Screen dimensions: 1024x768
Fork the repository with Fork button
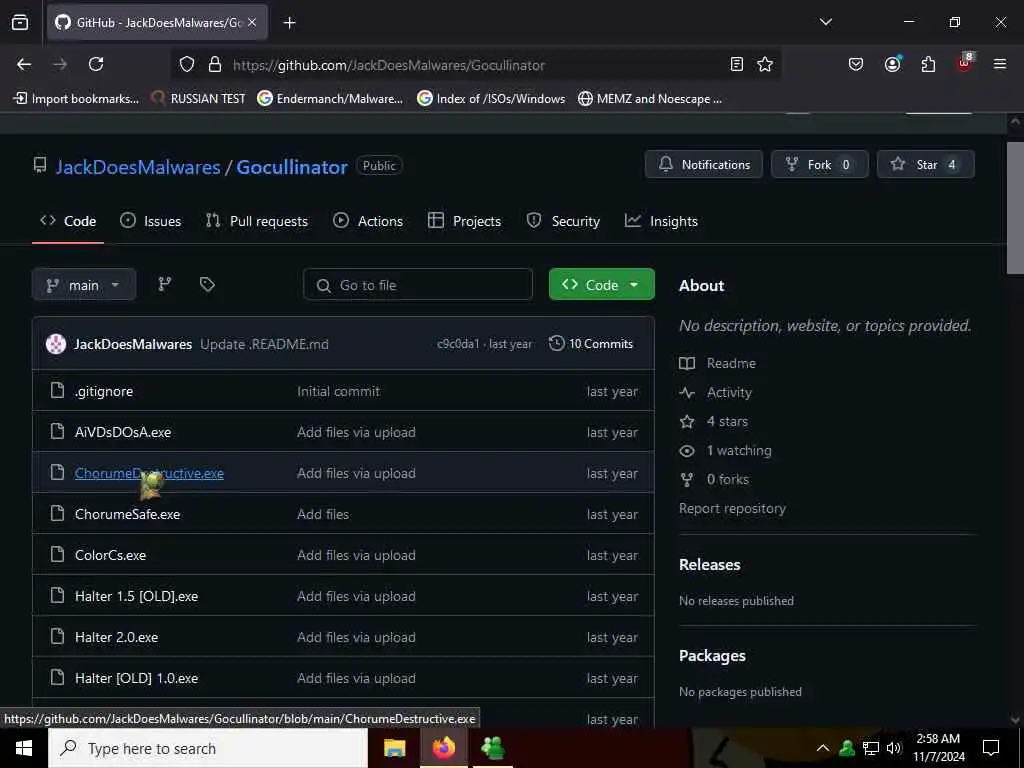click(820, 165)
